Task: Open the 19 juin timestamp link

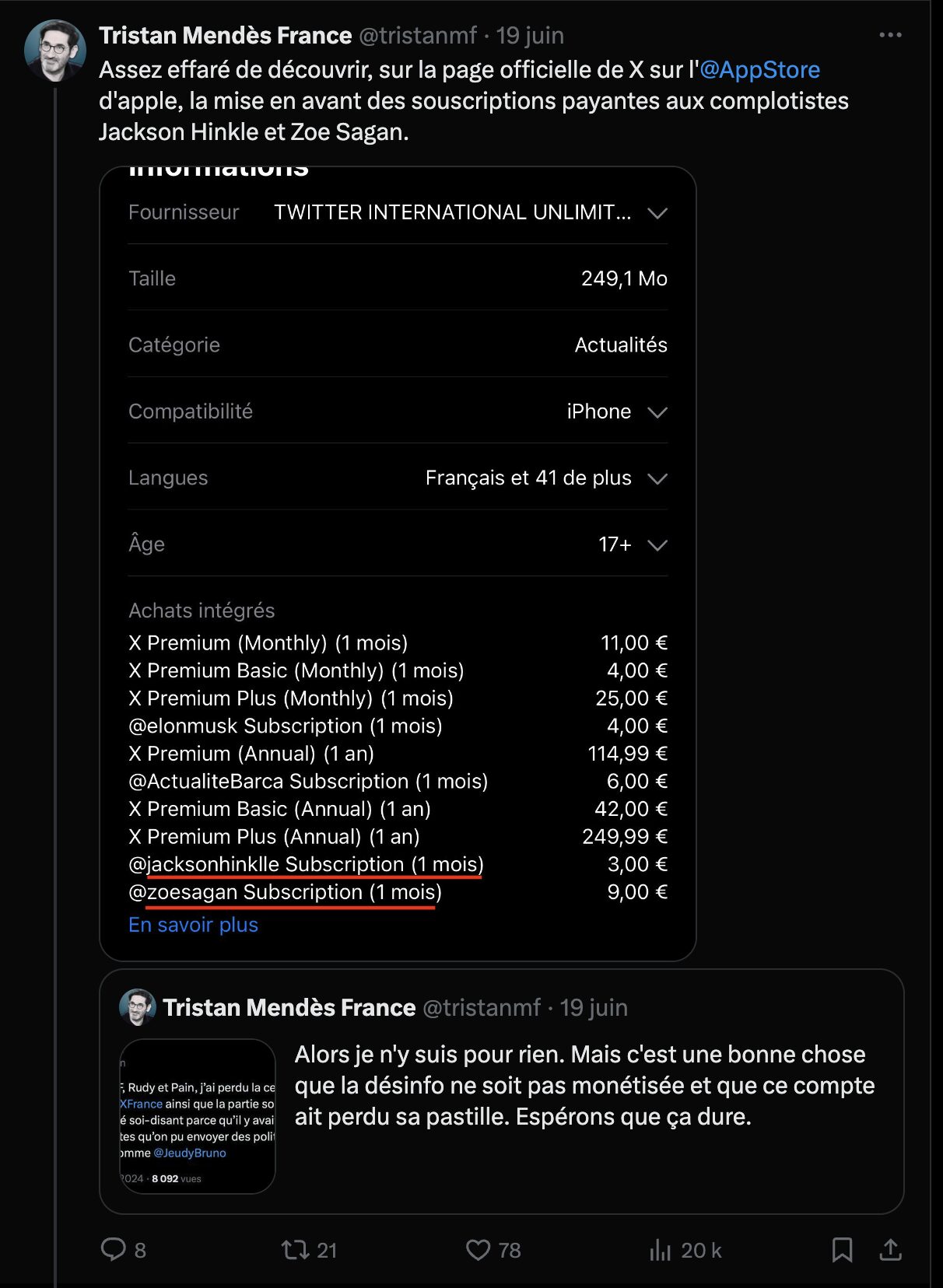Action: tap(530, 36)
